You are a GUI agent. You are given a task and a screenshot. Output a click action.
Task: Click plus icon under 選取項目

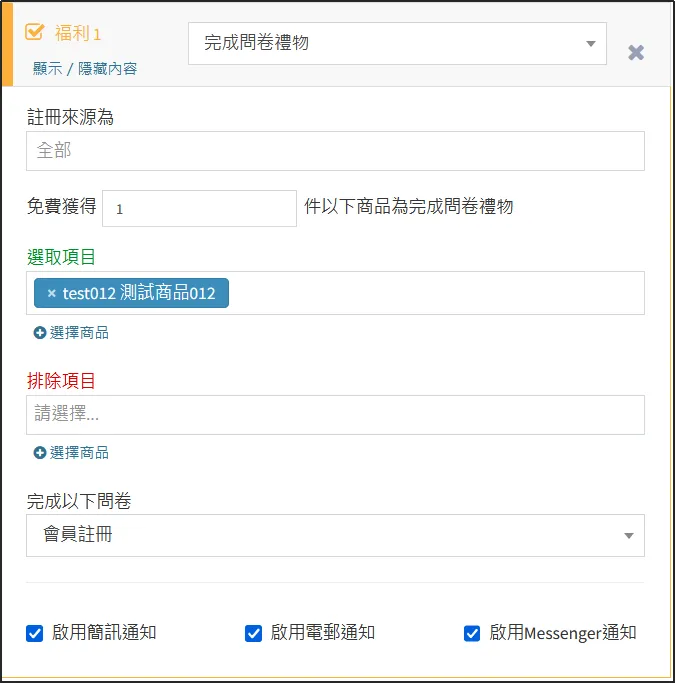click(40, 333)
